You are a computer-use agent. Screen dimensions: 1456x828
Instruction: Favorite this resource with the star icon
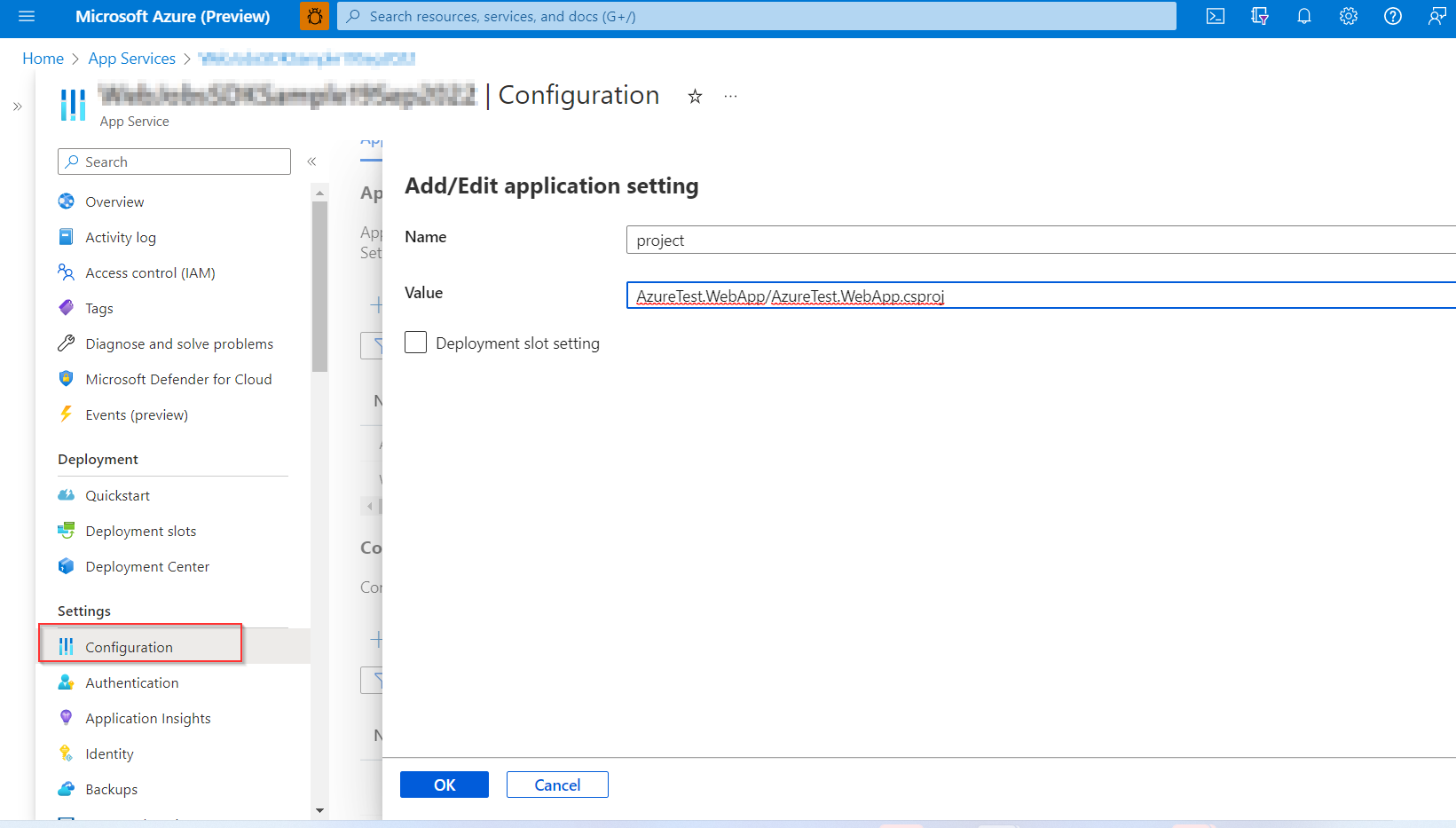[x=695, y=96]
